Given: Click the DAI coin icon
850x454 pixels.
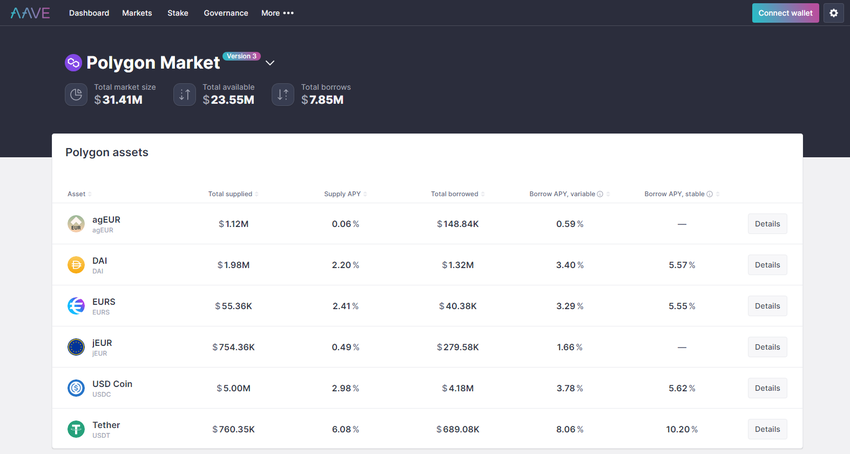Looking at the screenshot, I should click(76, 265).
